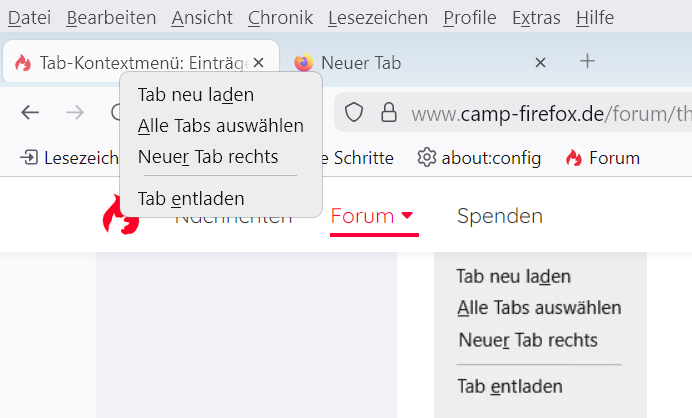Click the camp-firefox flame logo
The height and width of the screenshot is (418, 692).
pyautogui.click(x=120, y=217)
